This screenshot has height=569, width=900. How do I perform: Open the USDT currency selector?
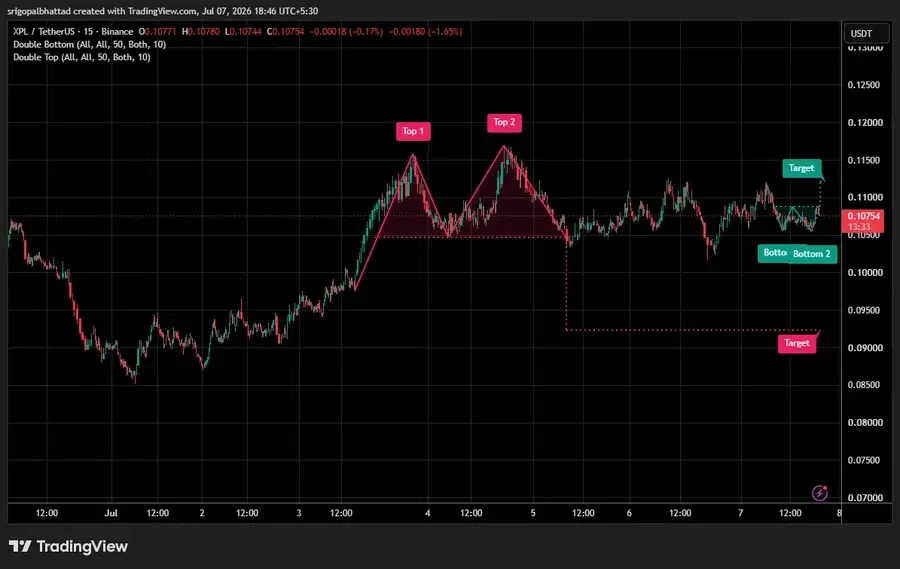(866, 33)
